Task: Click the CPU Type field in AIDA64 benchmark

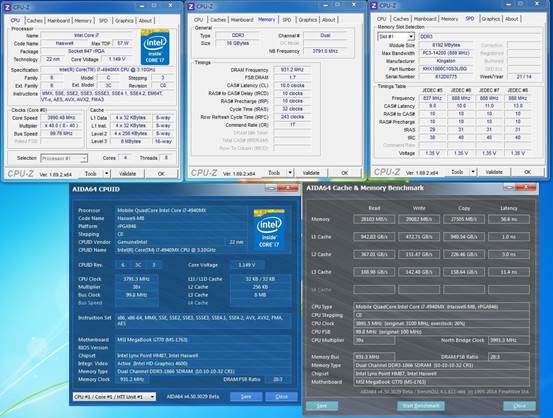Action: point(441,307)
